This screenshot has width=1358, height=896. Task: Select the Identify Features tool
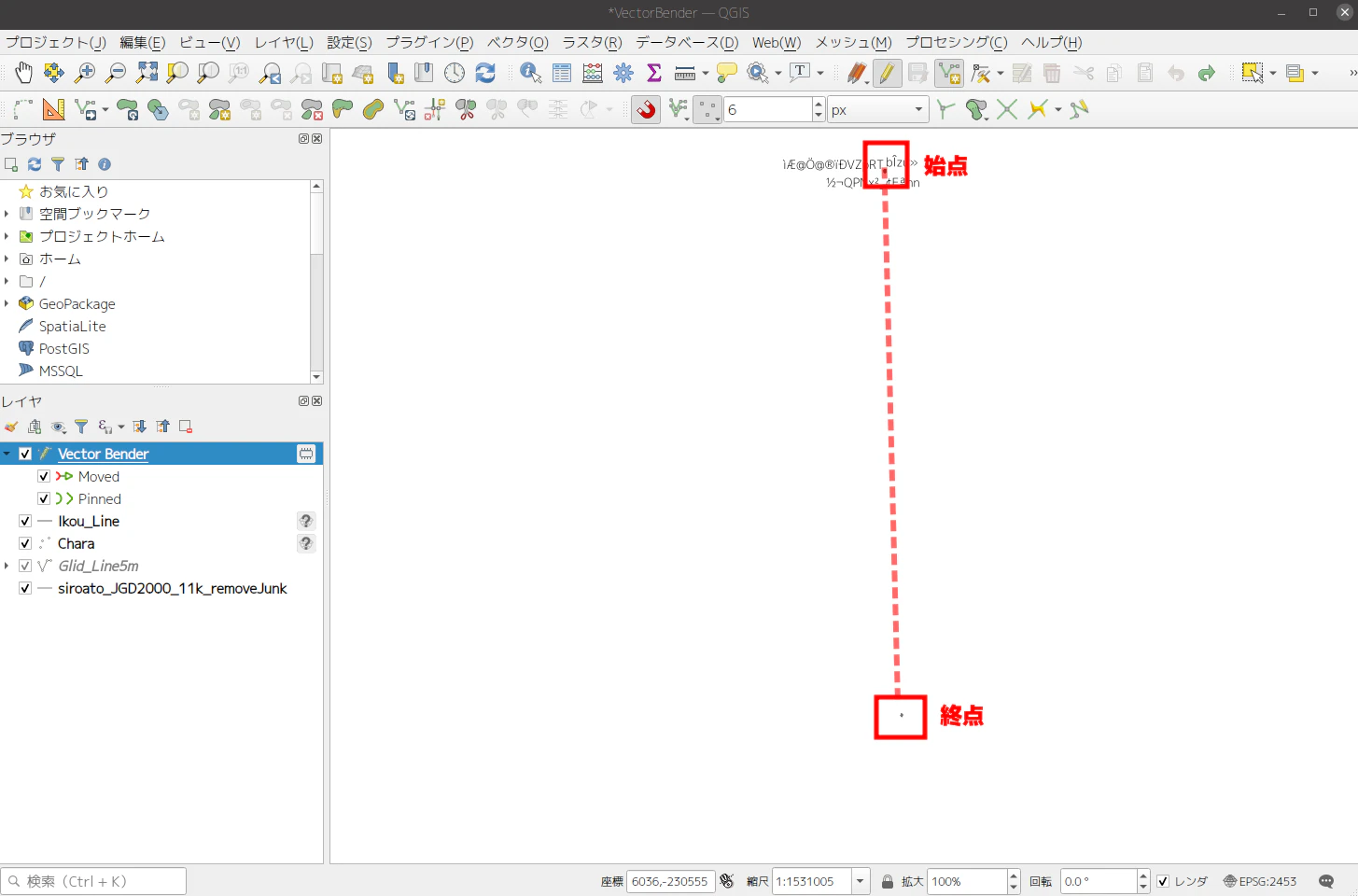click(531, 73)
